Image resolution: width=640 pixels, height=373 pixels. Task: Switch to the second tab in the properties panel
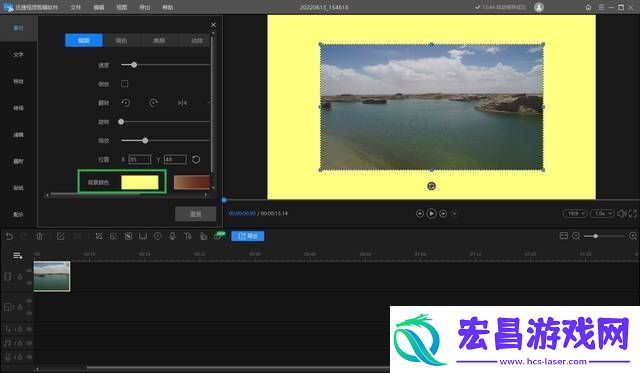pyautogui.click(x=122, y=40)
